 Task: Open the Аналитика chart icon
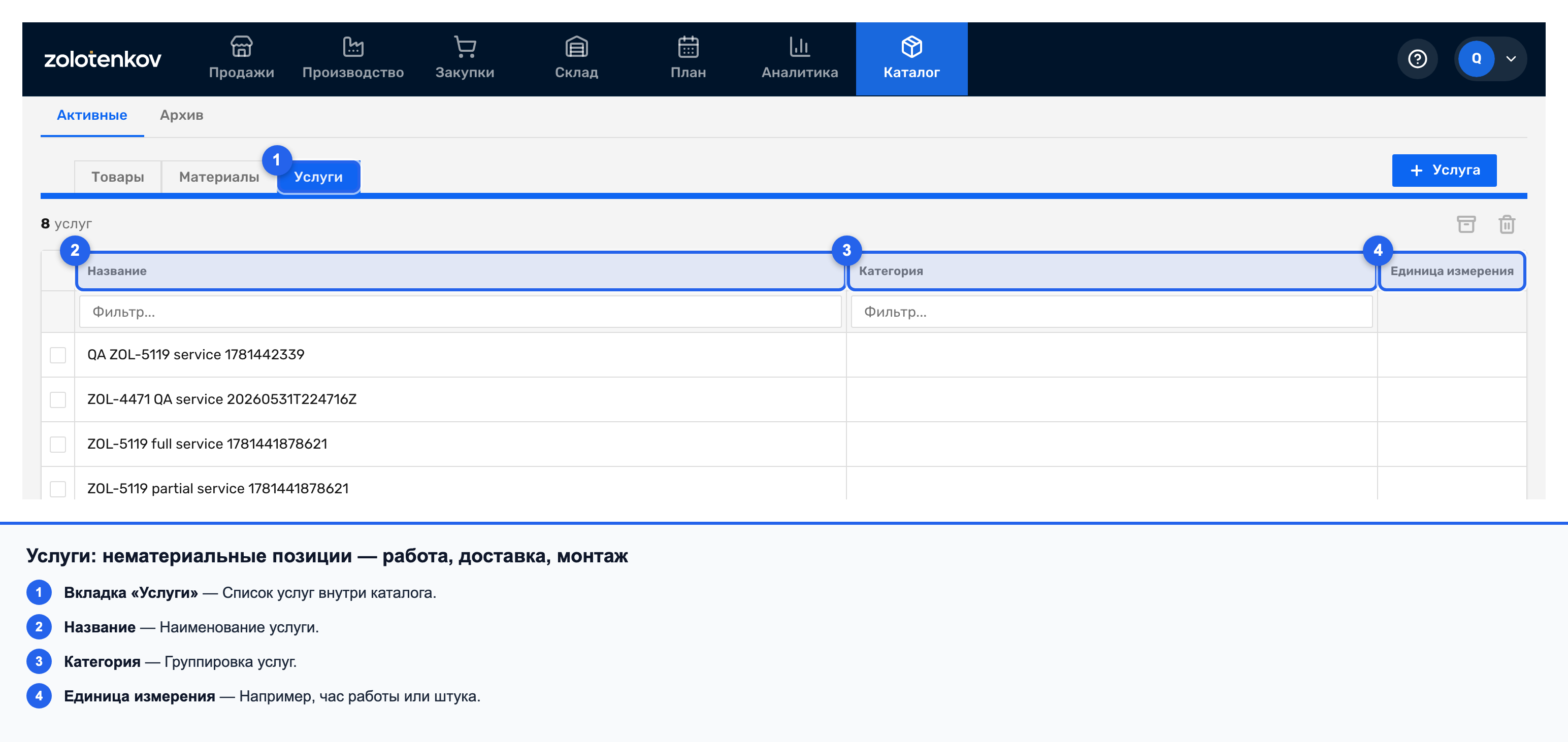click(x=800, y=46)
